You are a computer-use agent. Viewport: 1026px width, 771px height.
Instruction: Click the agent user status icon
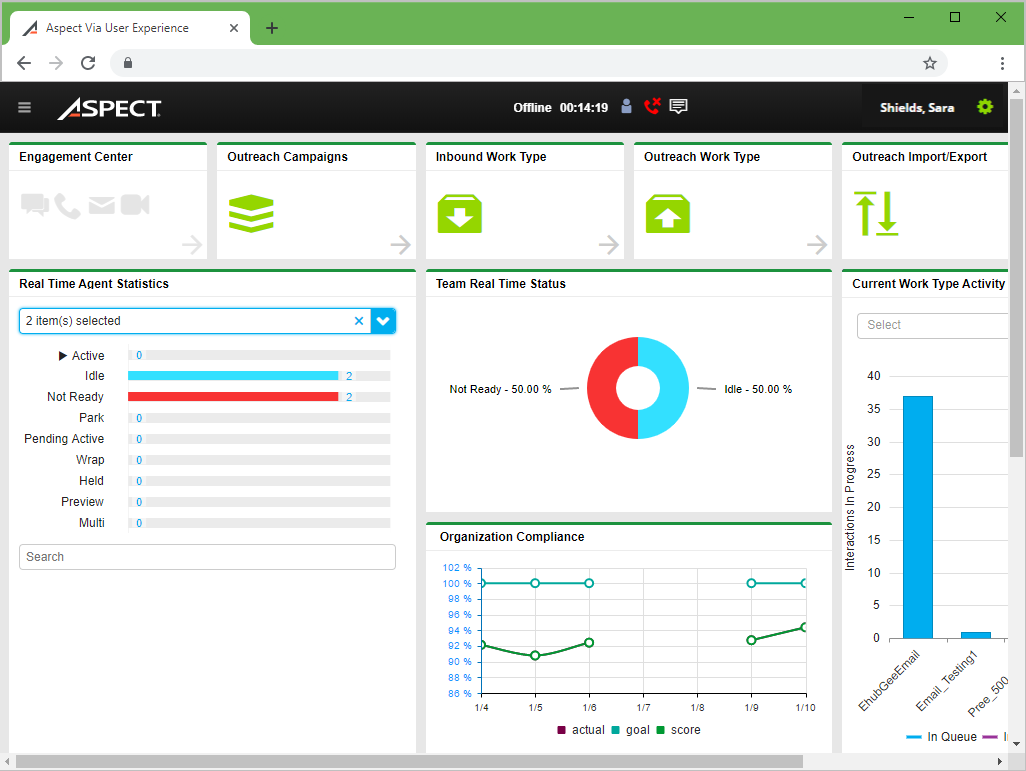[627, 106]
